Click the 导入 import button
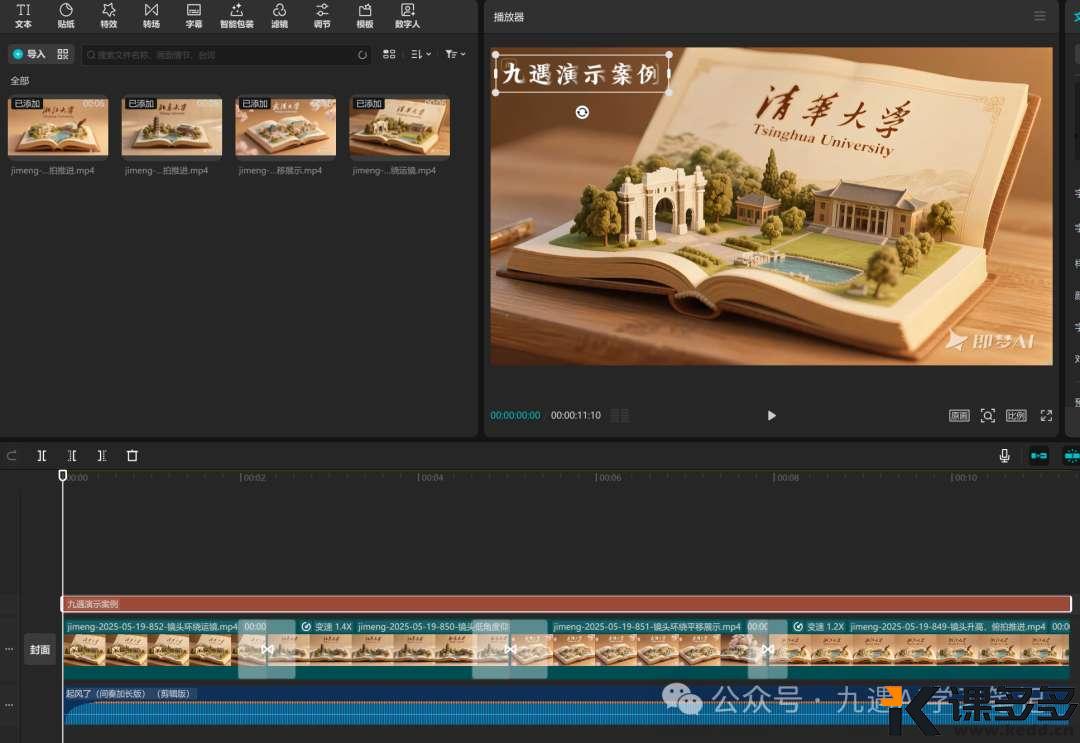The image size is (1080, 743). point(29,54)
